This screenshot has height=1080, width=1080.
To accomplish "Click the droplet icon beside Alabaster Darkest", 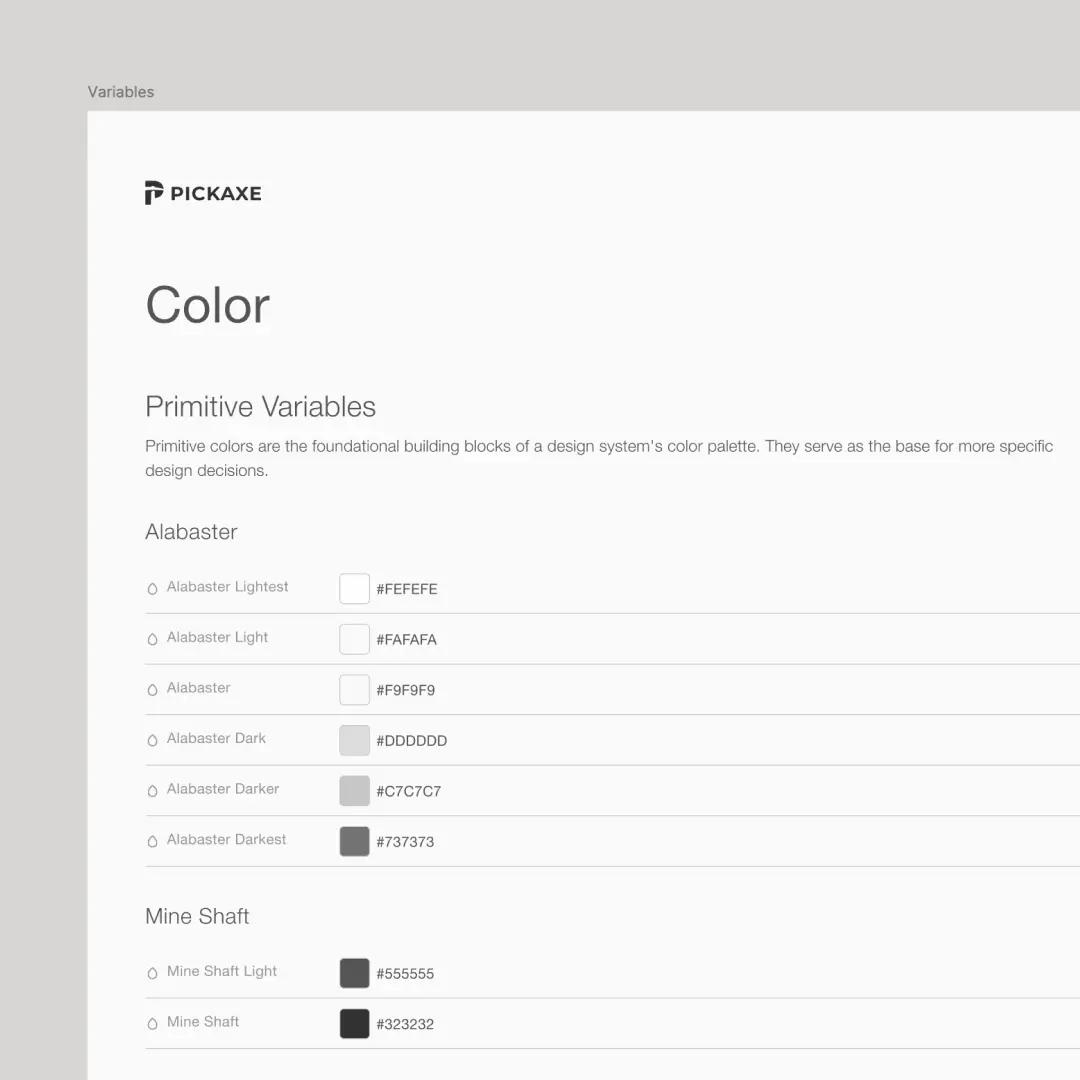I will 152,841.
